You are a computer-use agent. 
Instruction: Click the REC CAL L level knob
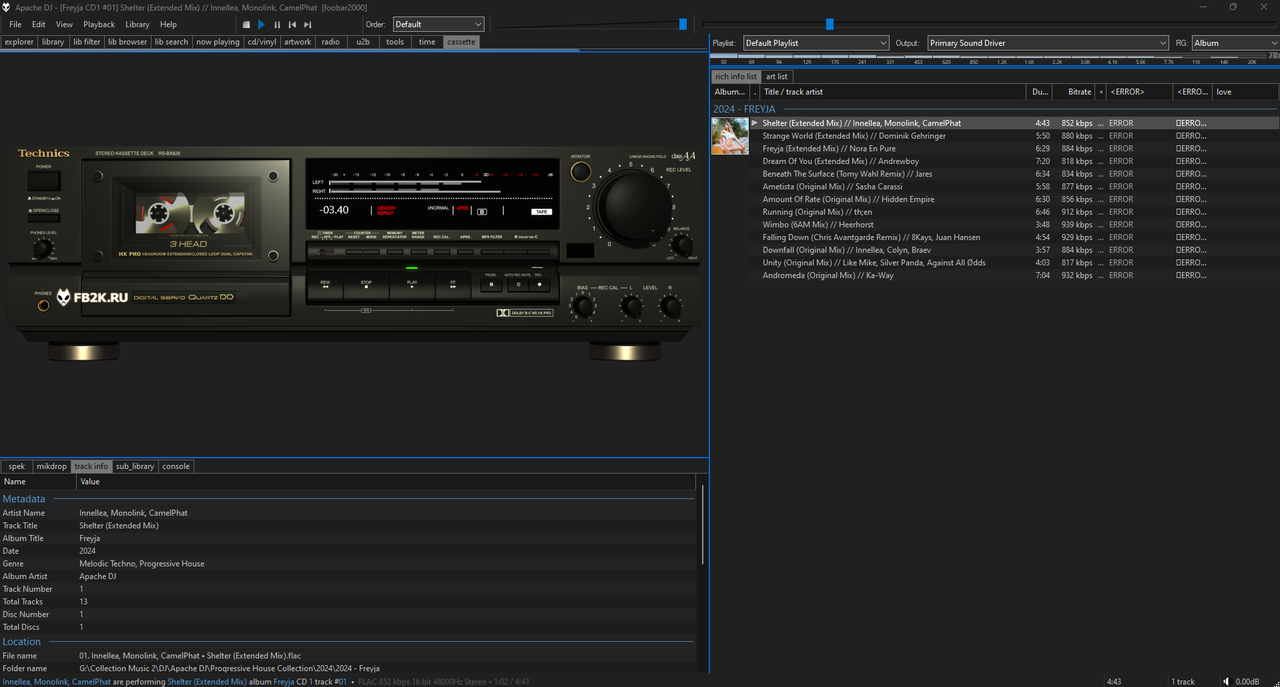[631, 306]
